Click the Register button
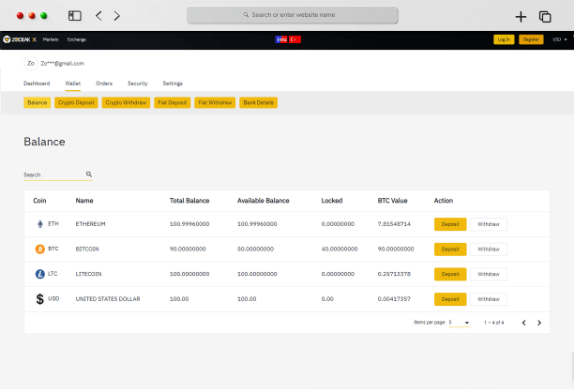 pyautogui.click(x=531, y=40)
